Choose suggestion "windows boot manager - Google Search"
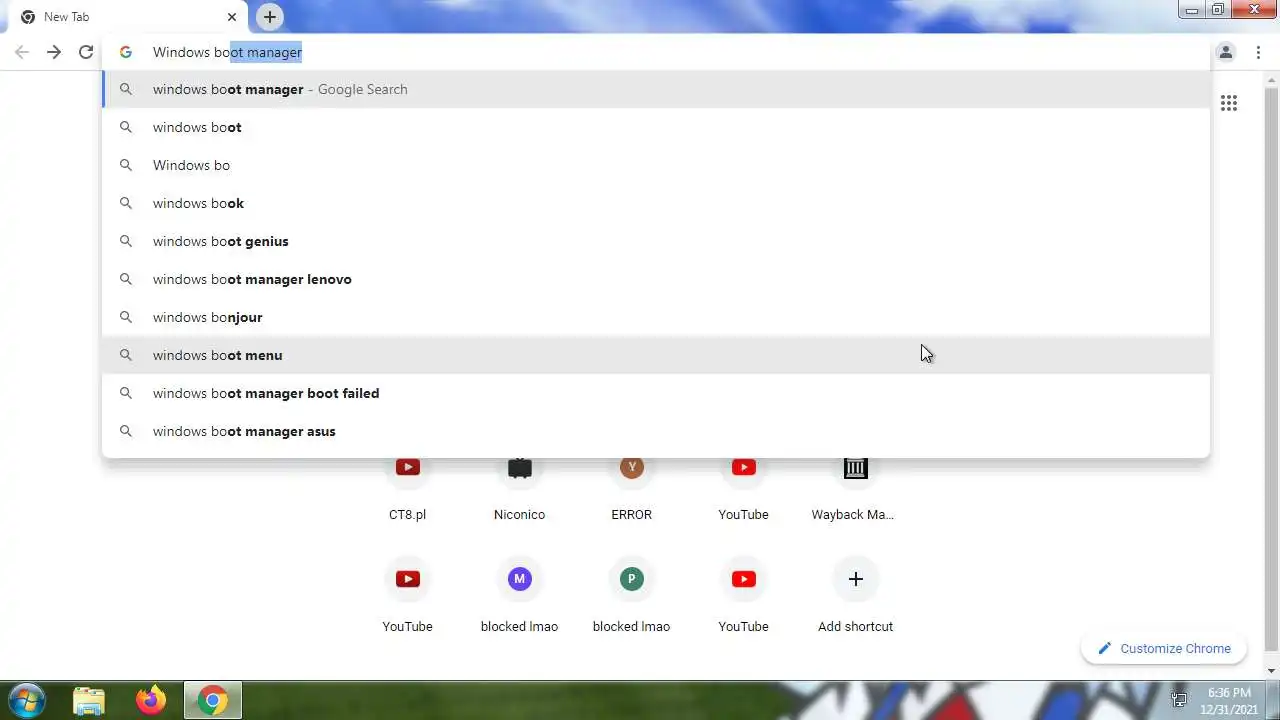The height and width of the screenshot is (720, 1280). click(656, 89)
